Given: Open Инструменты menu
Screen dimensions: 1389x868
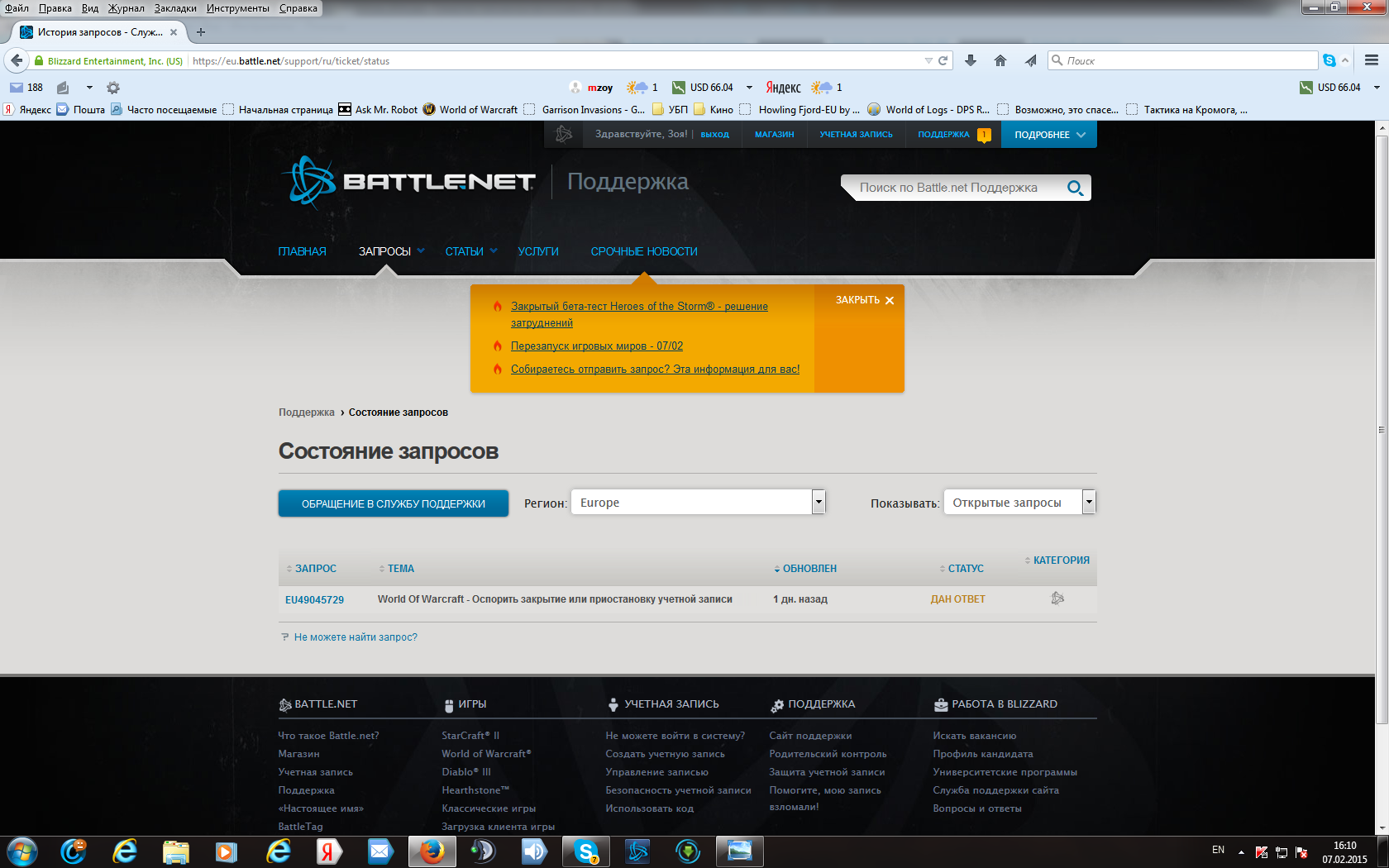Looking at the screenshot, I should pyautogui.click(x=238, y=8).
